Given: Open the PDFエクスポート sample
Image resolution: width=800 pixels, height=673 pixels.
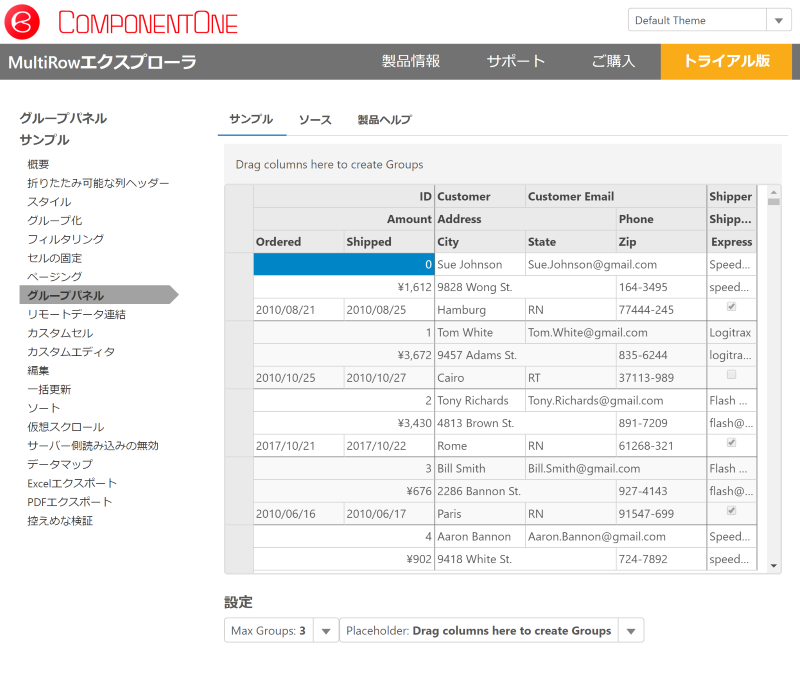Looking at the screenshot, I should click(x=70, y=502).
